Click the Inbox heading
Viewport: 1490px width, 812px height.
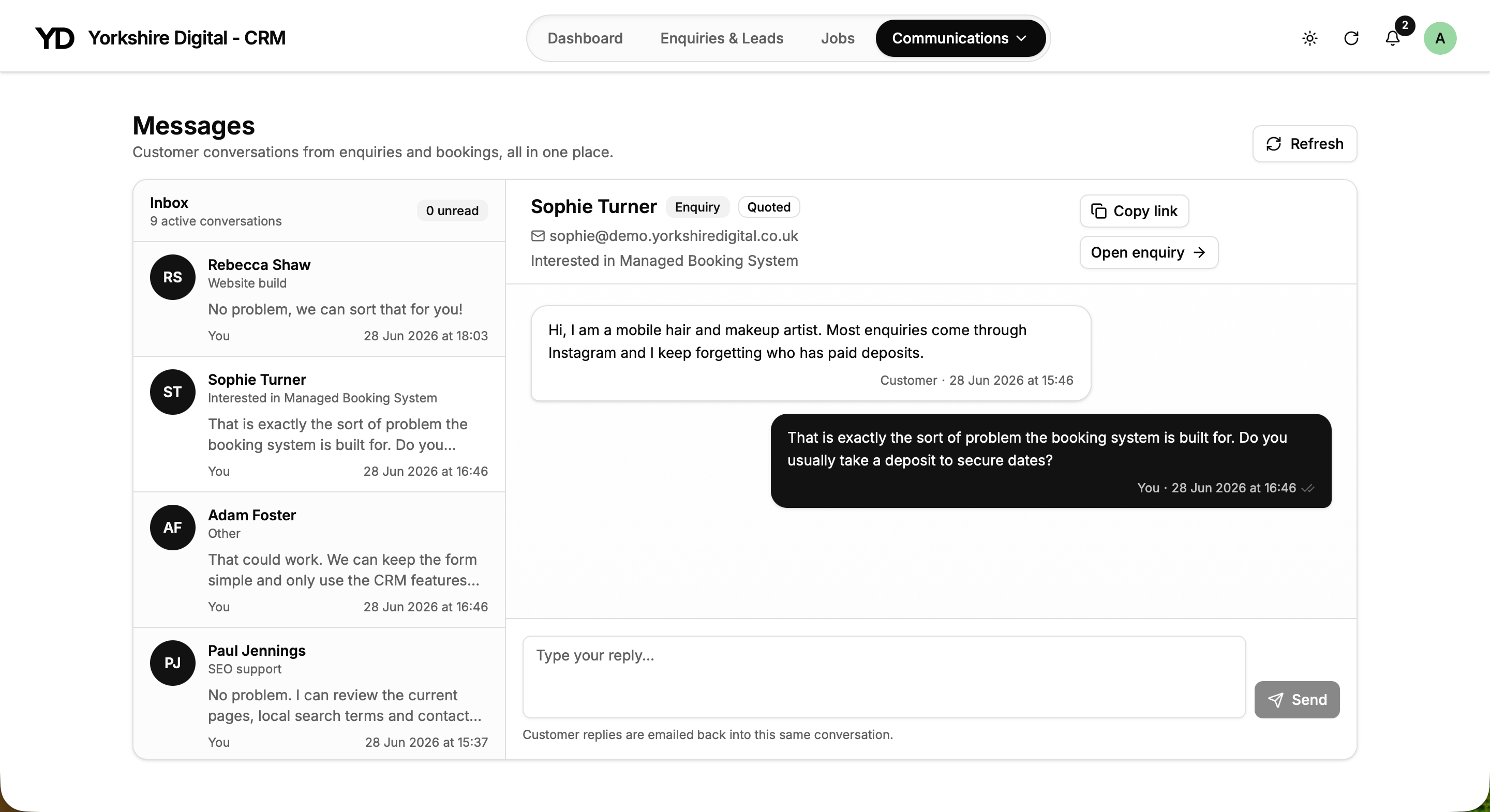(169, 203)
